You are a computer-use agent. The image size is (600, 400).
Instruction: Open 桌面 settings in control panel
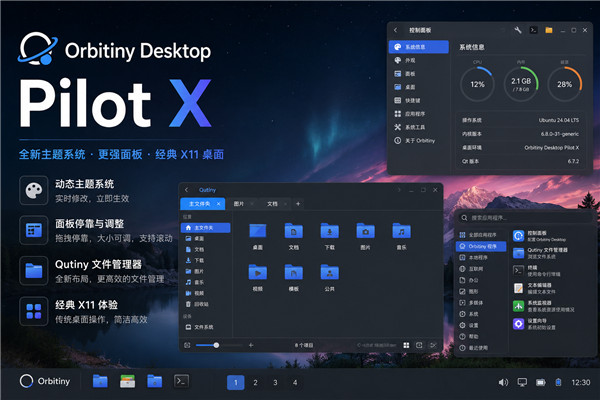pyautogui.click(x=419, y=87)
